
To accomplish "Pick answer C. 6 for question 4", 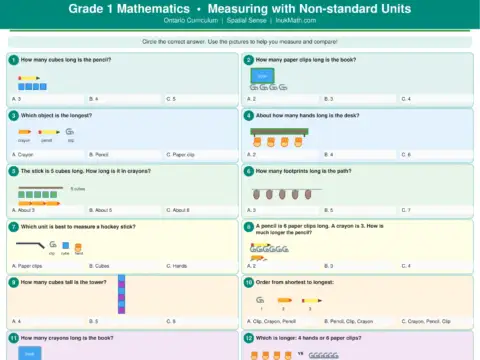I will (x=436, y=155).
